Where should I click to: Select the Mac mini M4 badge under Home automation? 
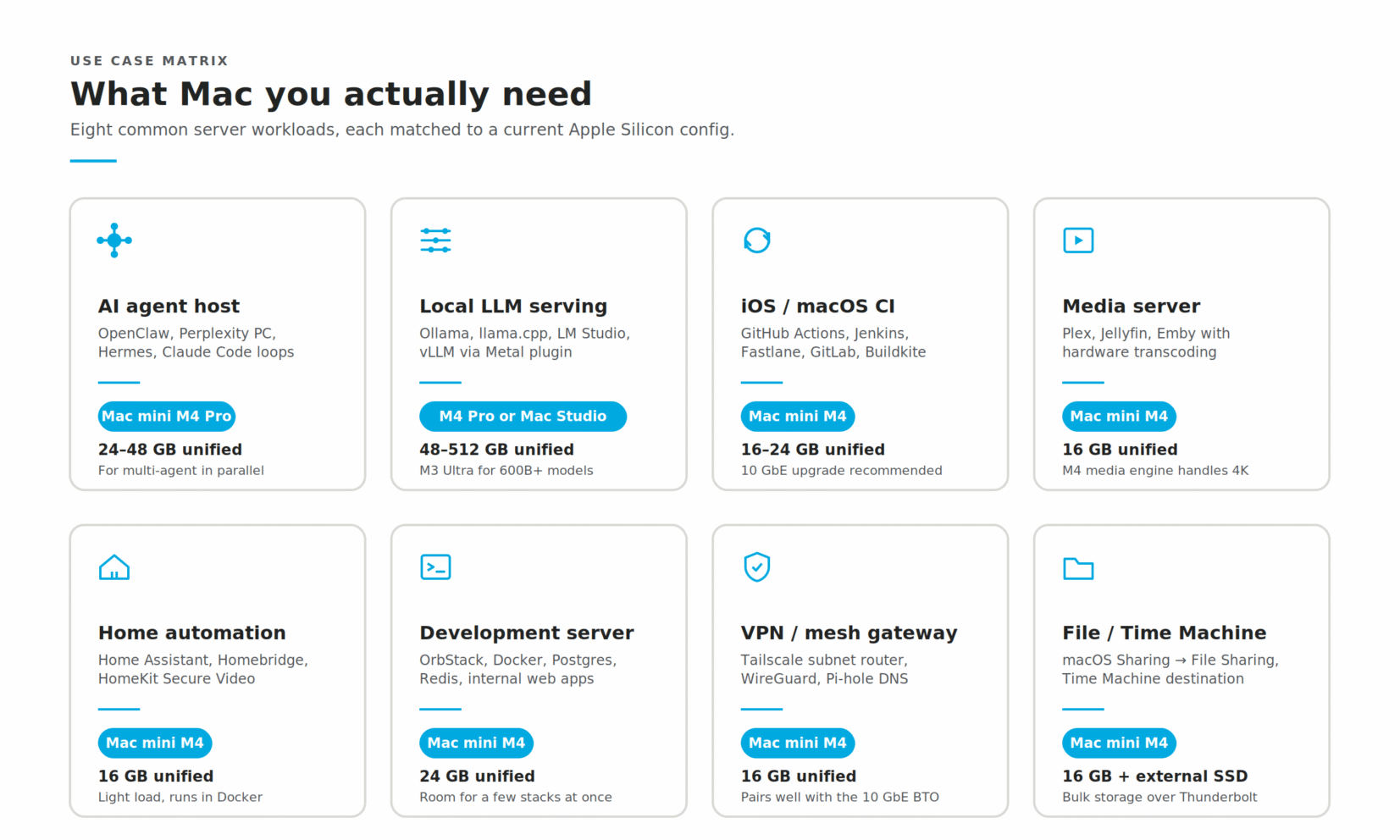155,743
